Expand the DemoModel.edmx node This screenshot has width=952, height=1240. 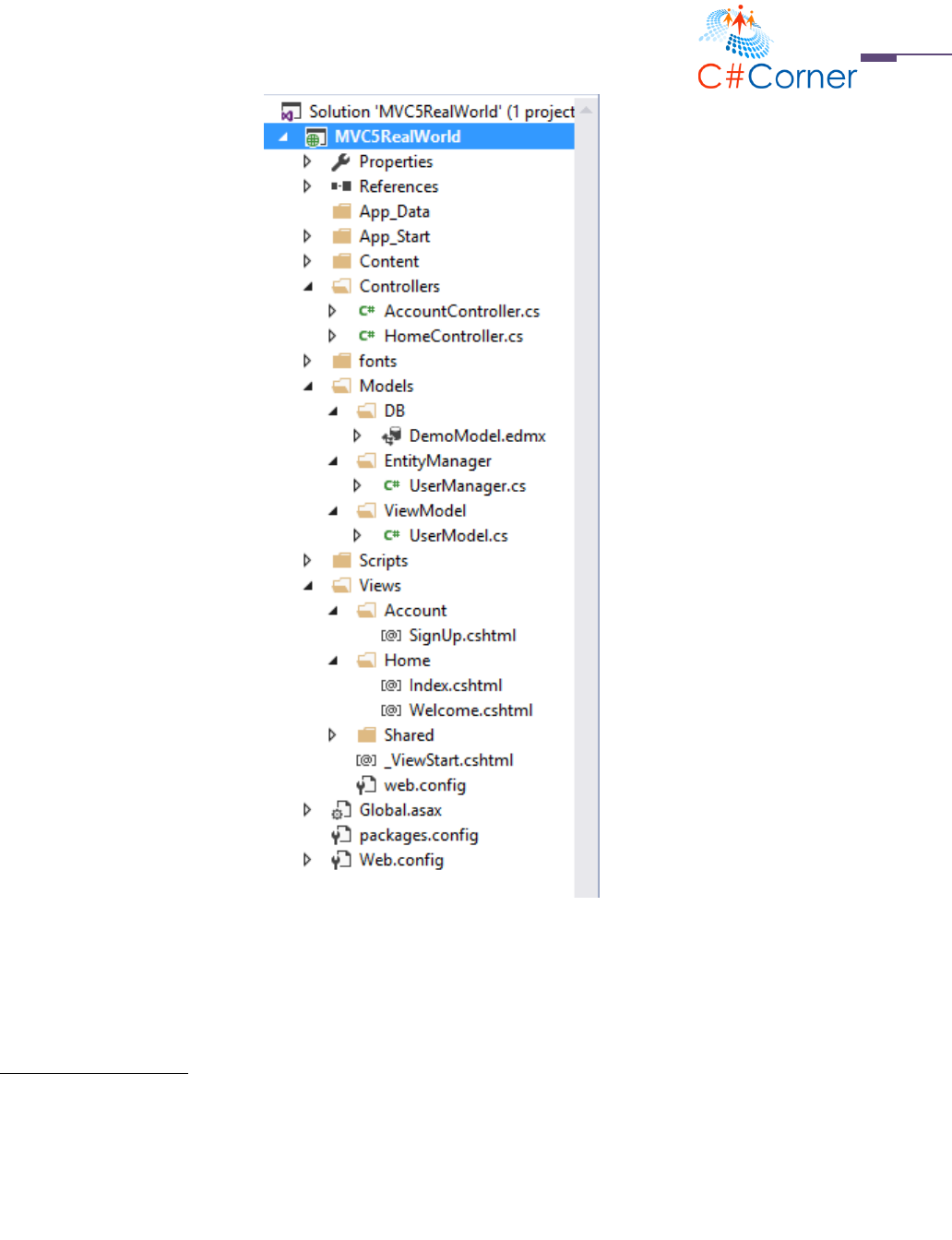tap(357, 435)
